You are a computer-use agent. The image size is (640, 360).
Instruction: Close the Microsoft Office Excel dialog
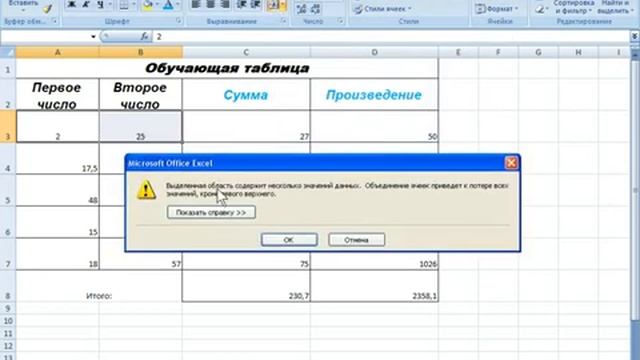coord(511,163)
